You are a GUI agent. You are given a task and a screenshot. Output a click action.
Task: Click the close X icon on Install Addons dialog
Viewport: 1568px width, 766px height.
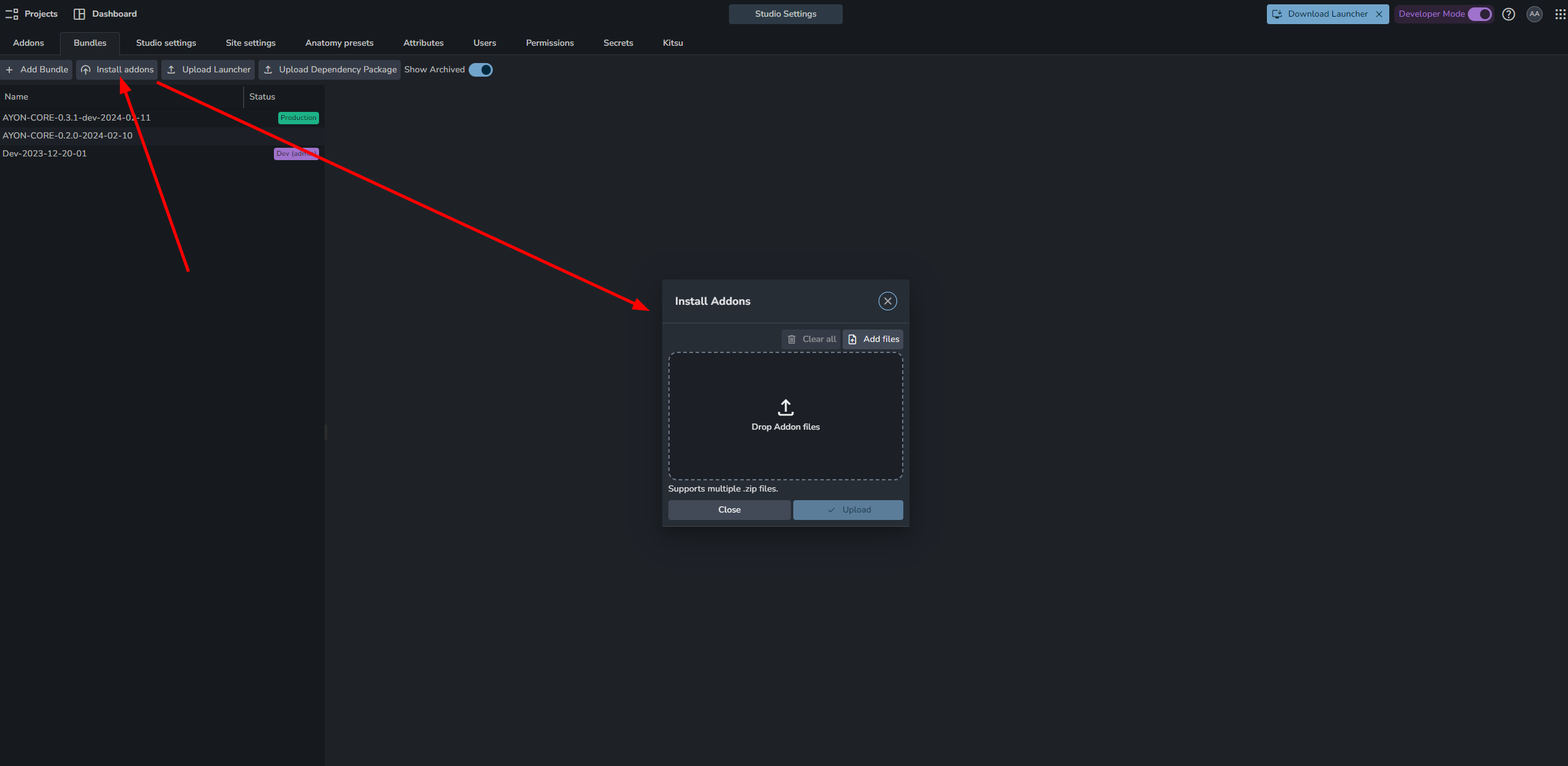point(887,301)
